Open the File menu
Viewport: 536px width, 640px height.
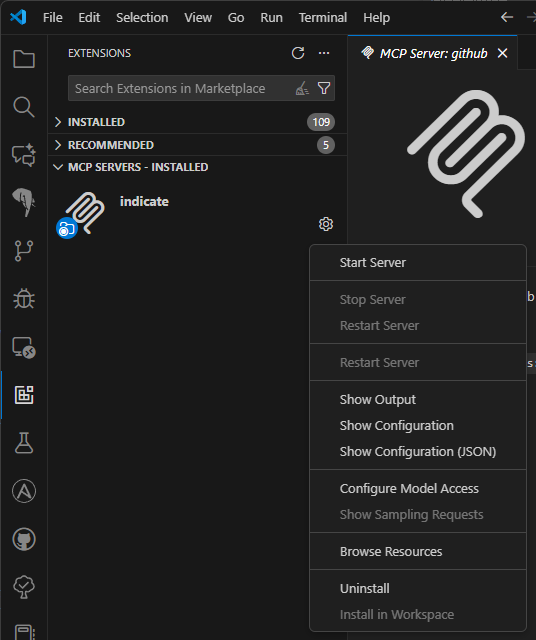(x=53, y=18)
